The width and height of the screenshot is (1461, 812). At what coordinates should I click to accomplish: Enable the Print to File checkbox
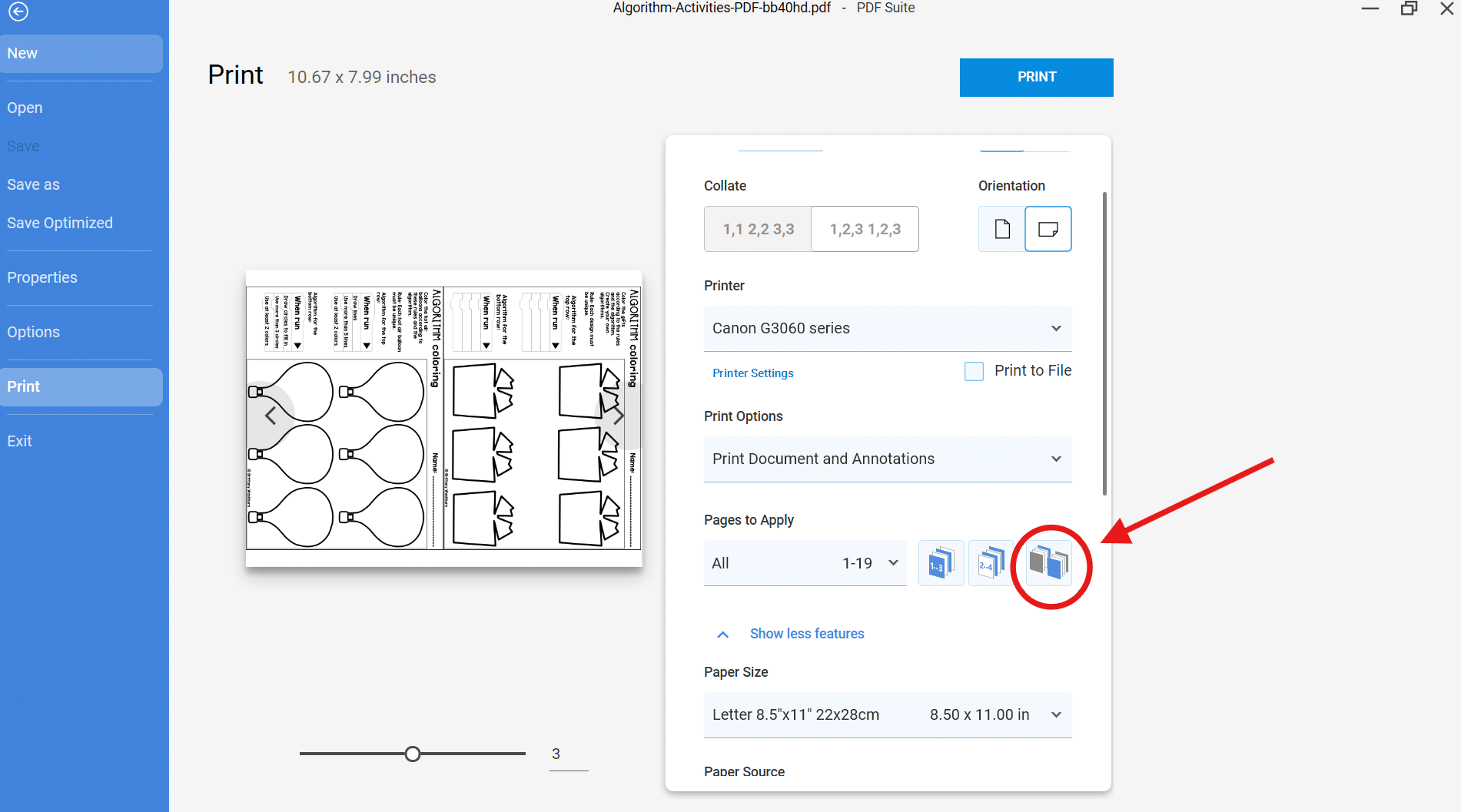(x=974, y=372)
